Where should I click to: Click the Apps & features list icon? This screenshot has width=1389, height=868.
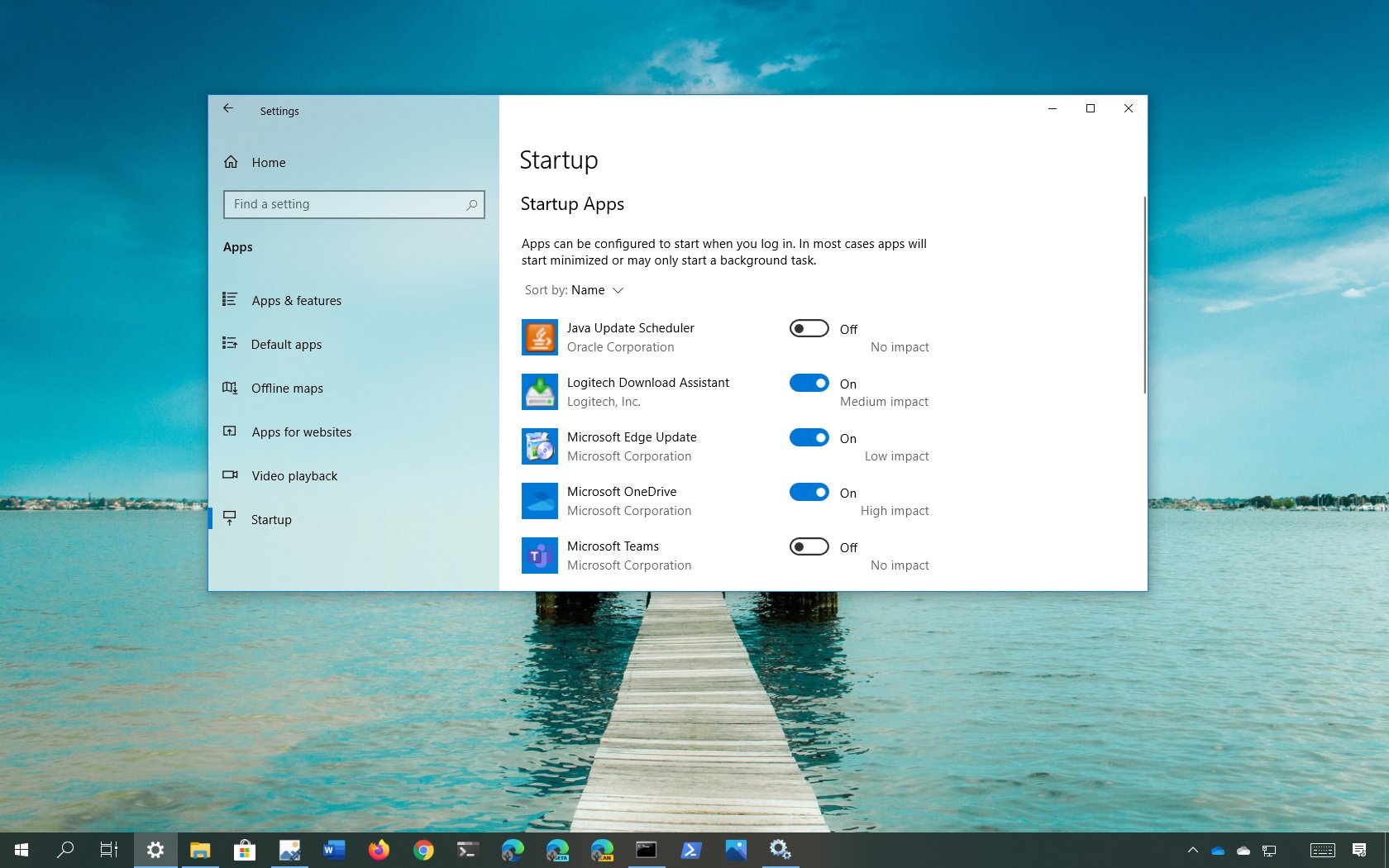230,299
